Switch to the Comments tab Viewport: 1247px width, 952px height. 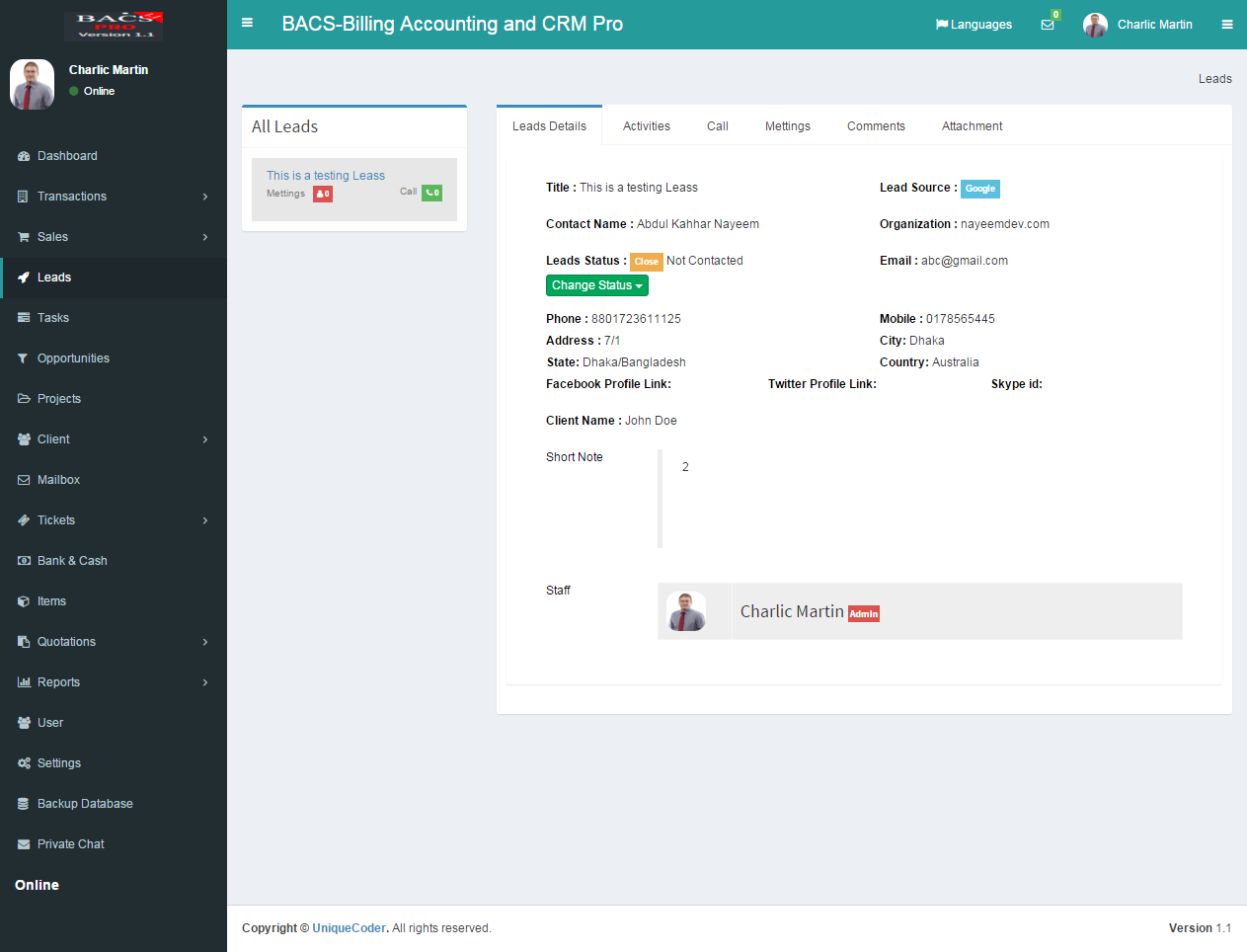(876, 126)
